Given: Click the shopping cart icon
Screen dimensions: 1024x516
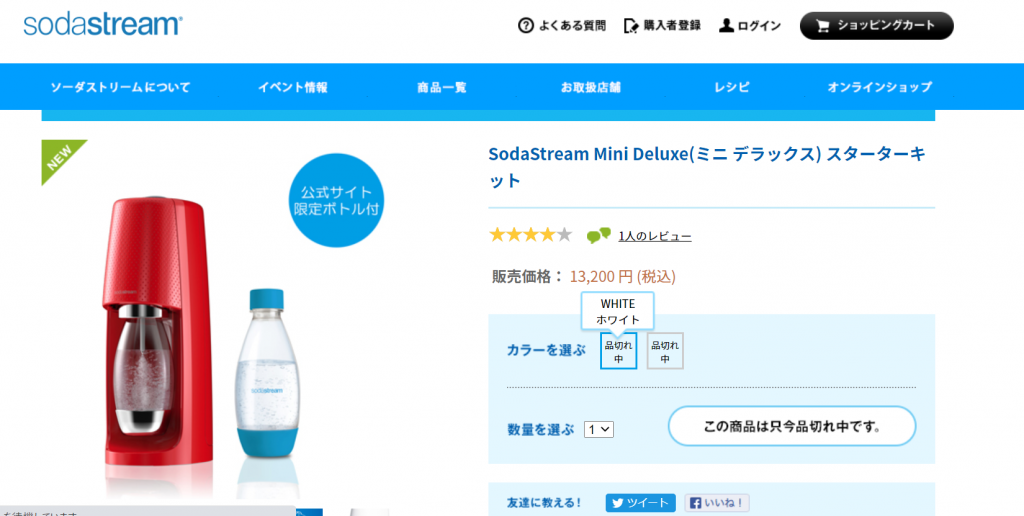Looking at the screenshot, I should (x=823, y=26).
